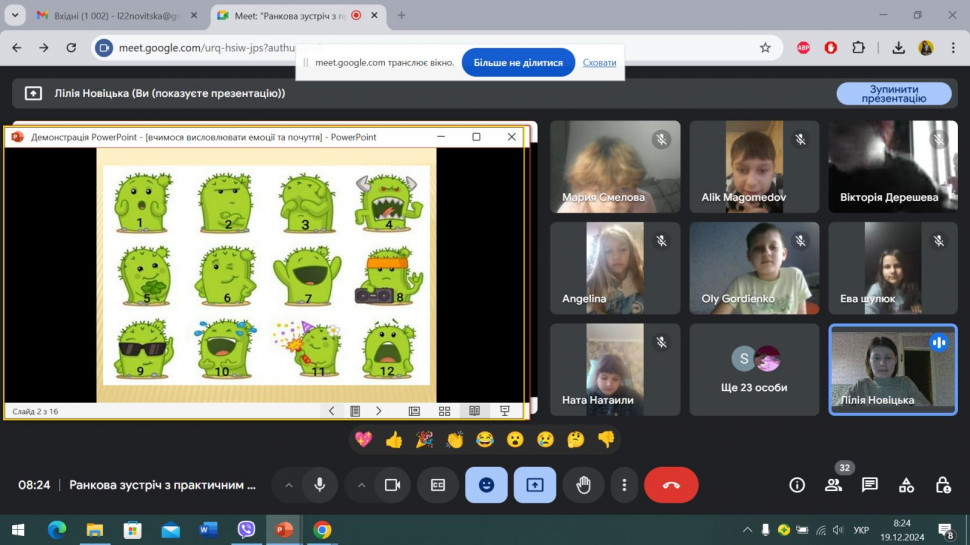Switch to the Gmail inbox tab

coord(110,15)
